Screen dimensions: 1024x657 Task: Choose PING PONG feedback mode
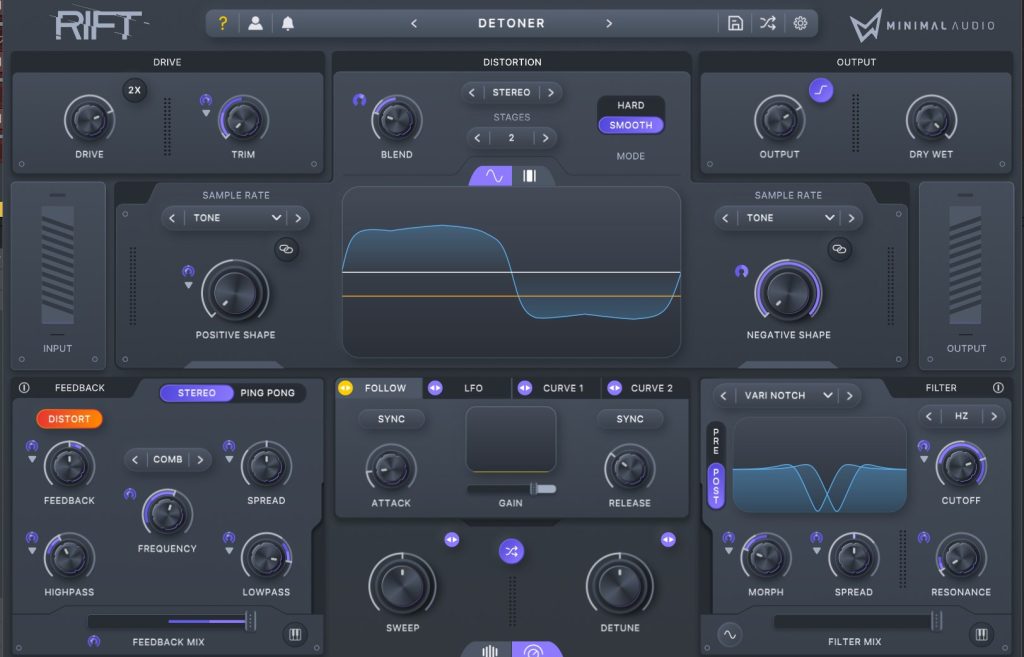pyautogui.click(x=267, y=393)
